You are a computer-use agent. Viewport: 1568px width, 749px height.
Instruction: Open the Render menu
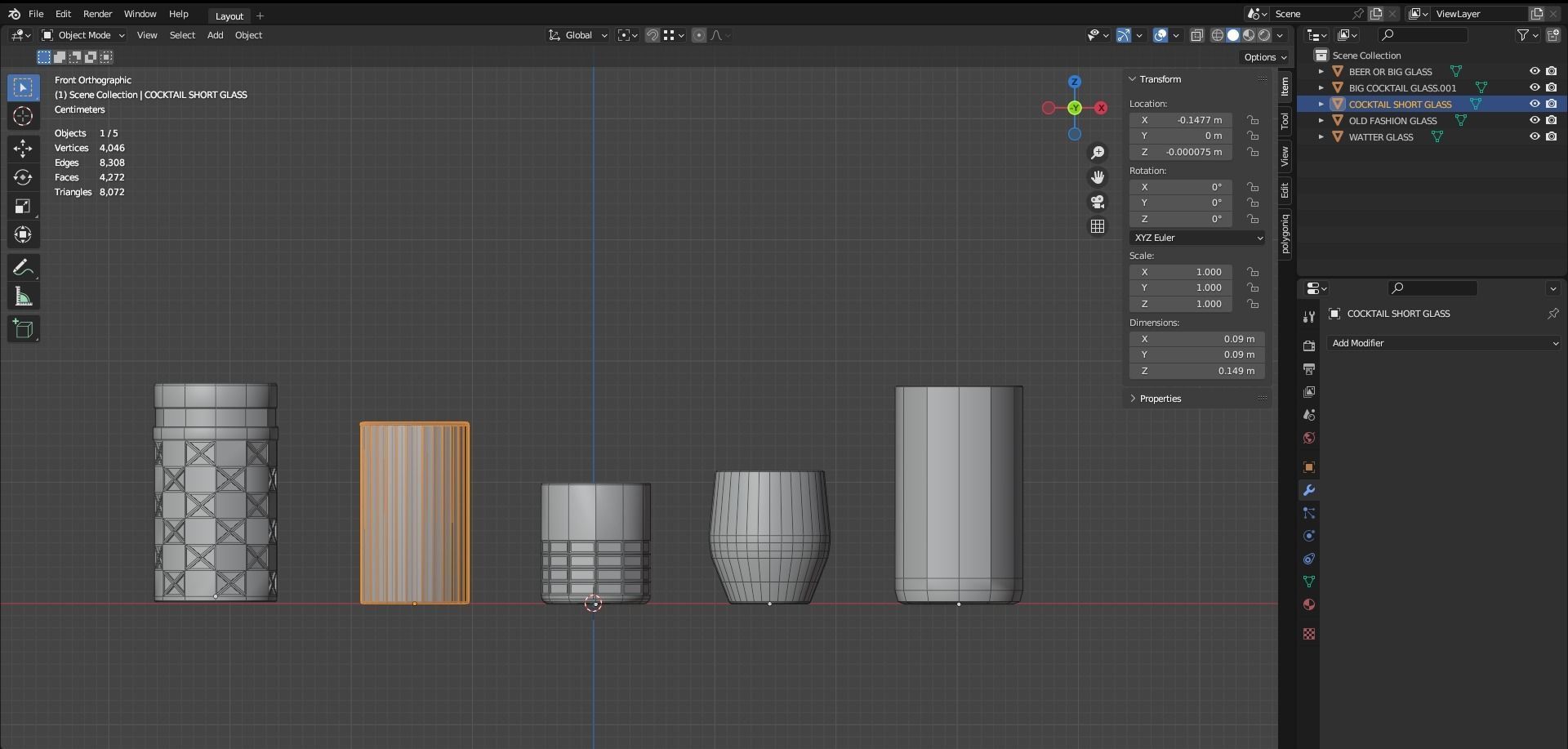[97, 14]
